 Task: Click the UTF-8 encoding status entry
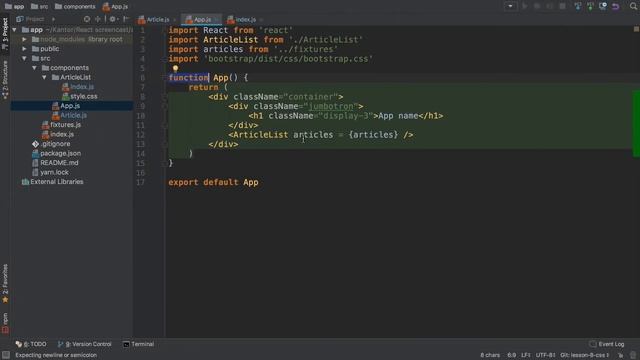[546, 355]
